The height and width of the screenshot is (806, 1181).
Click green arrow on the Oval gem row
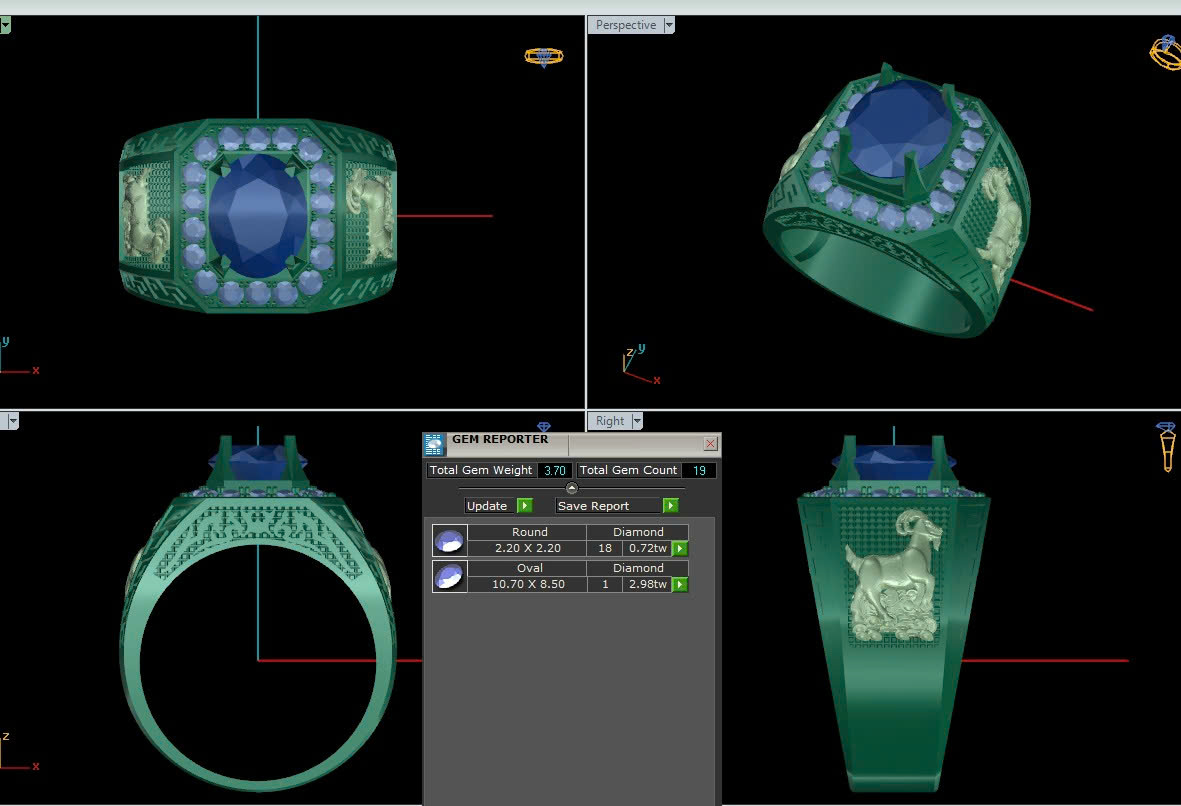[680, 584]
